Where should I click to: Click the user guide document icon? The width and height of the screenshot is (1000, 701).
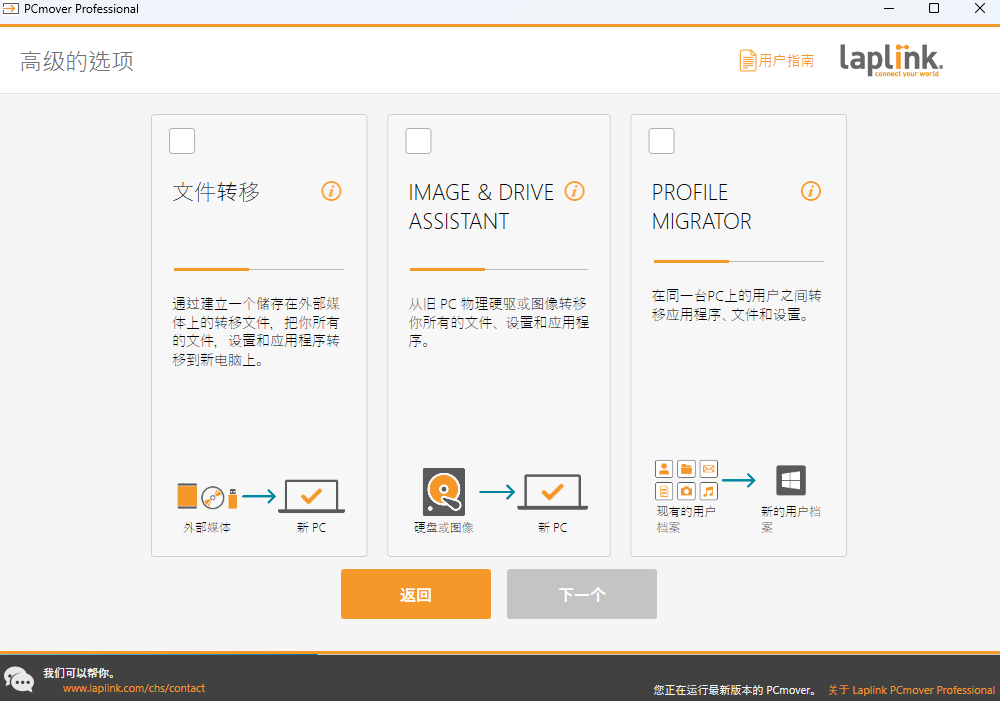click(747, 61)
